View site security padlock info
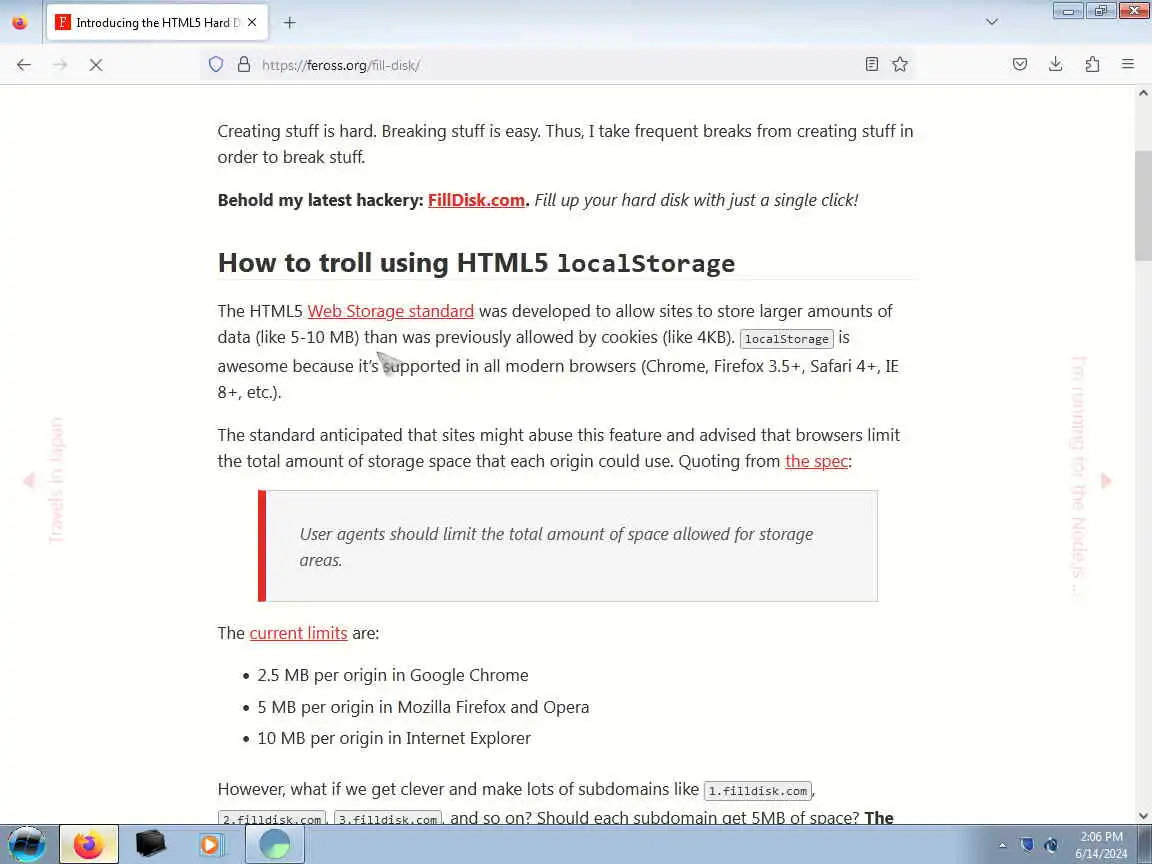This screenshot has height=864, width=1152. [x=244, y=65]
